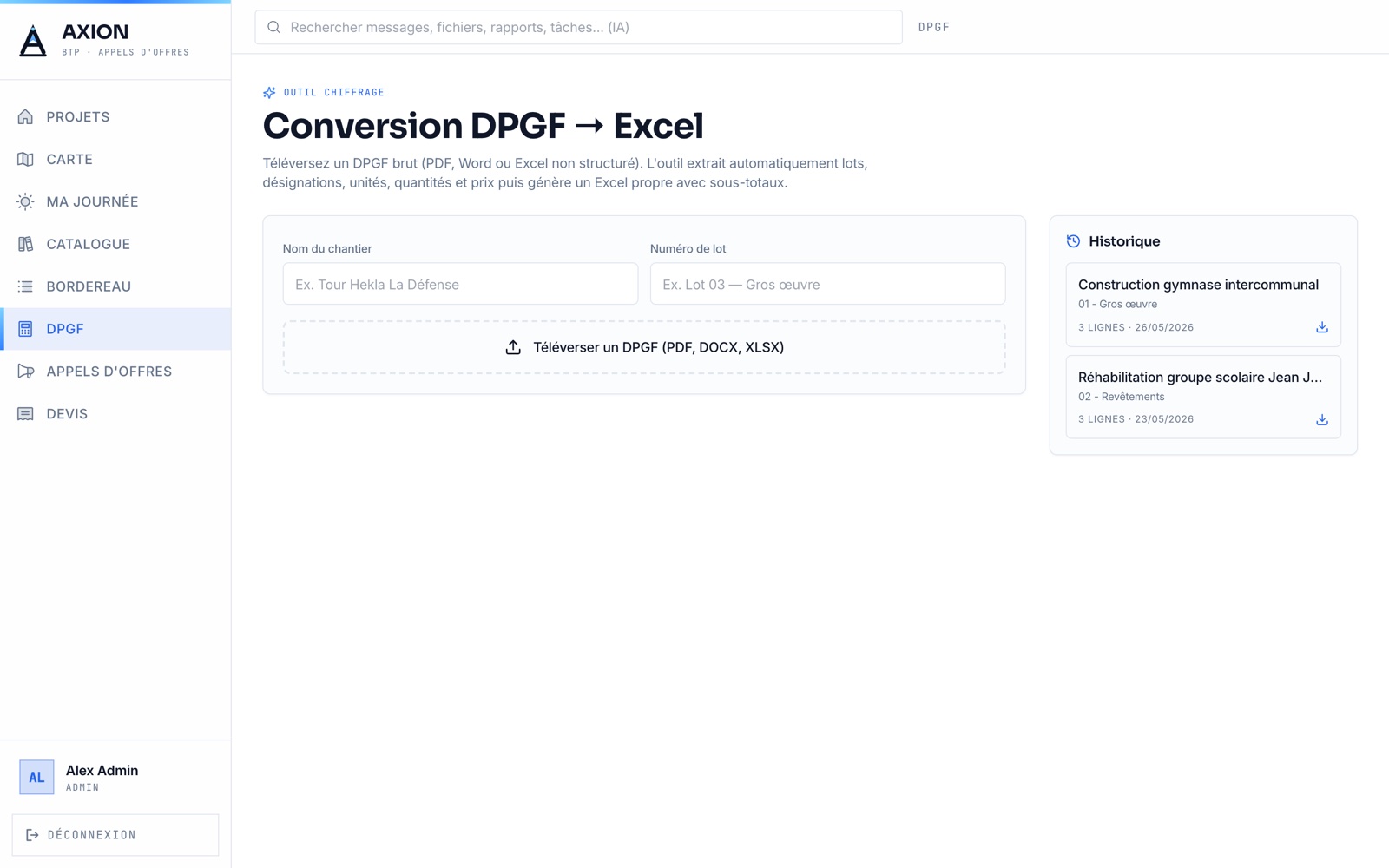Viewport: 1389px width, 868px height.
Task: Click the Bordereau list icon
Action: 25,286
